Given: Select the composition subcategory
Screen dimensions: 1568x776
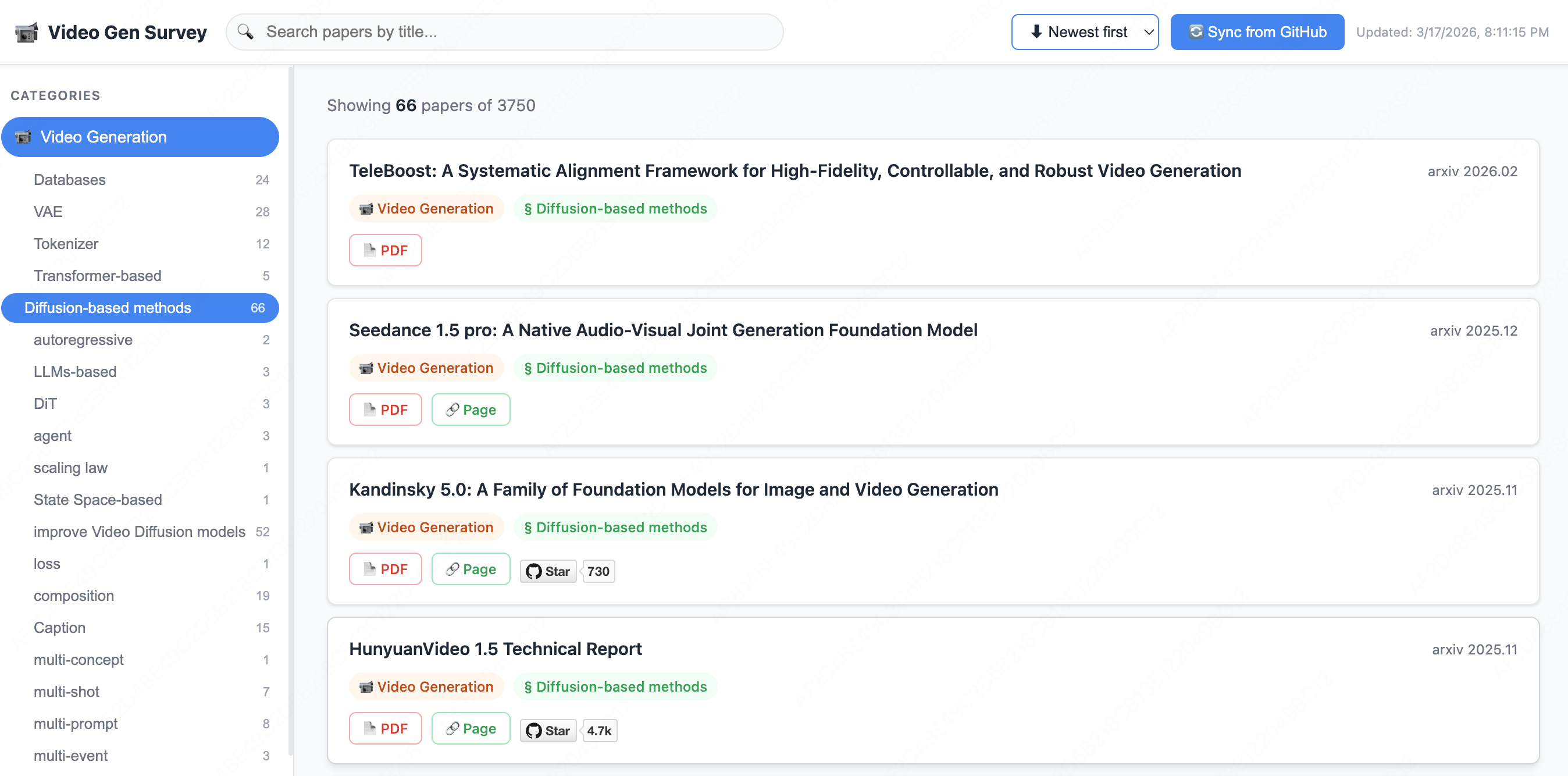Looking at the screenshot, I should click(x=140, y=596).
